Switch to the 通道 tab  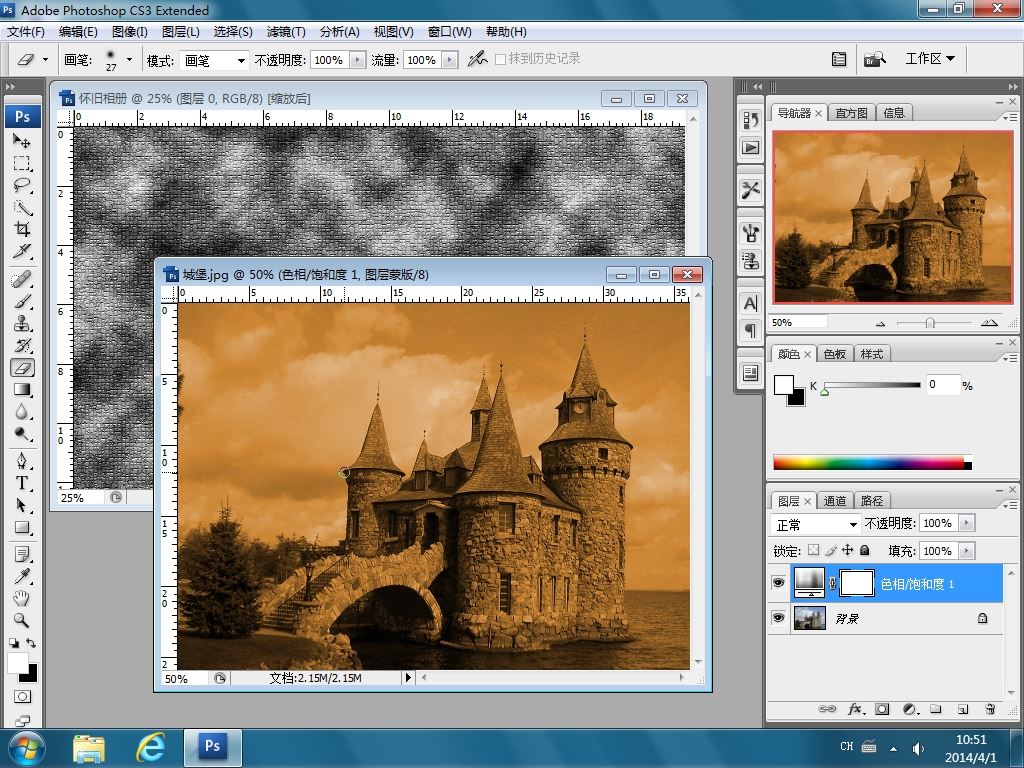[x=835, y=501]
